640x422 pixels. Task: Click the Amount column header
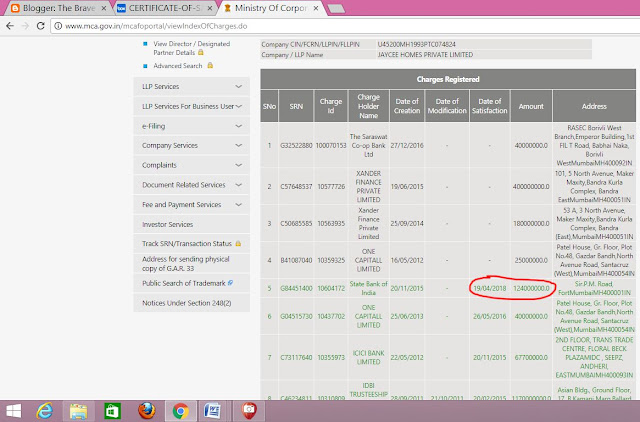[x=531, y=106]
